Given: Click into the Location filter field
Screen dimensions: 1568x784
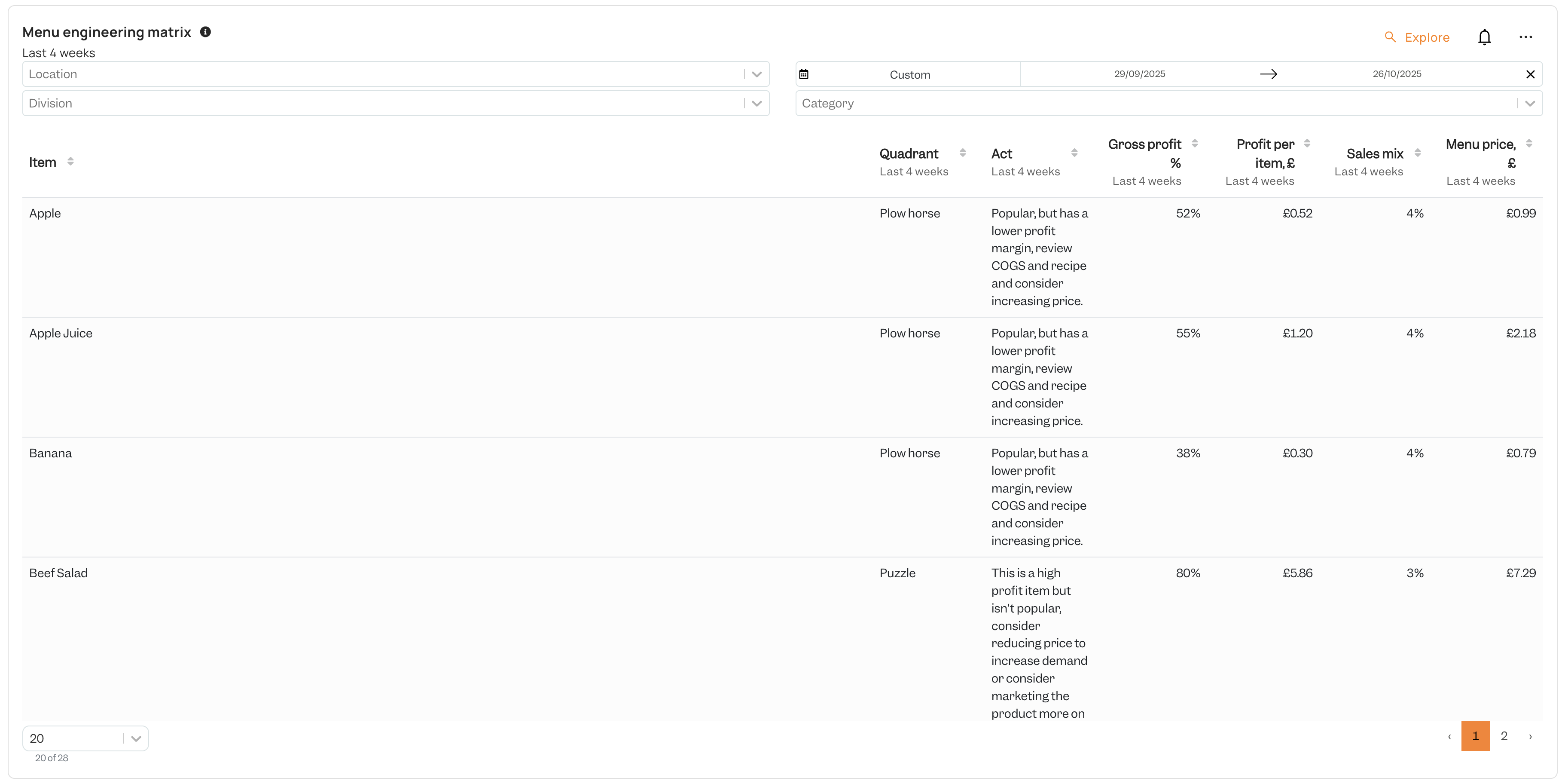Looking at the screenshot, I should (x=396, y=74).
